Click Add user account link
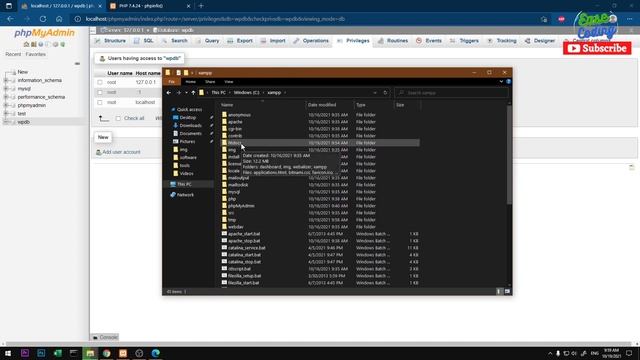Image resolution: width=640 pixels, height=360 pixels. coord(121,152)
